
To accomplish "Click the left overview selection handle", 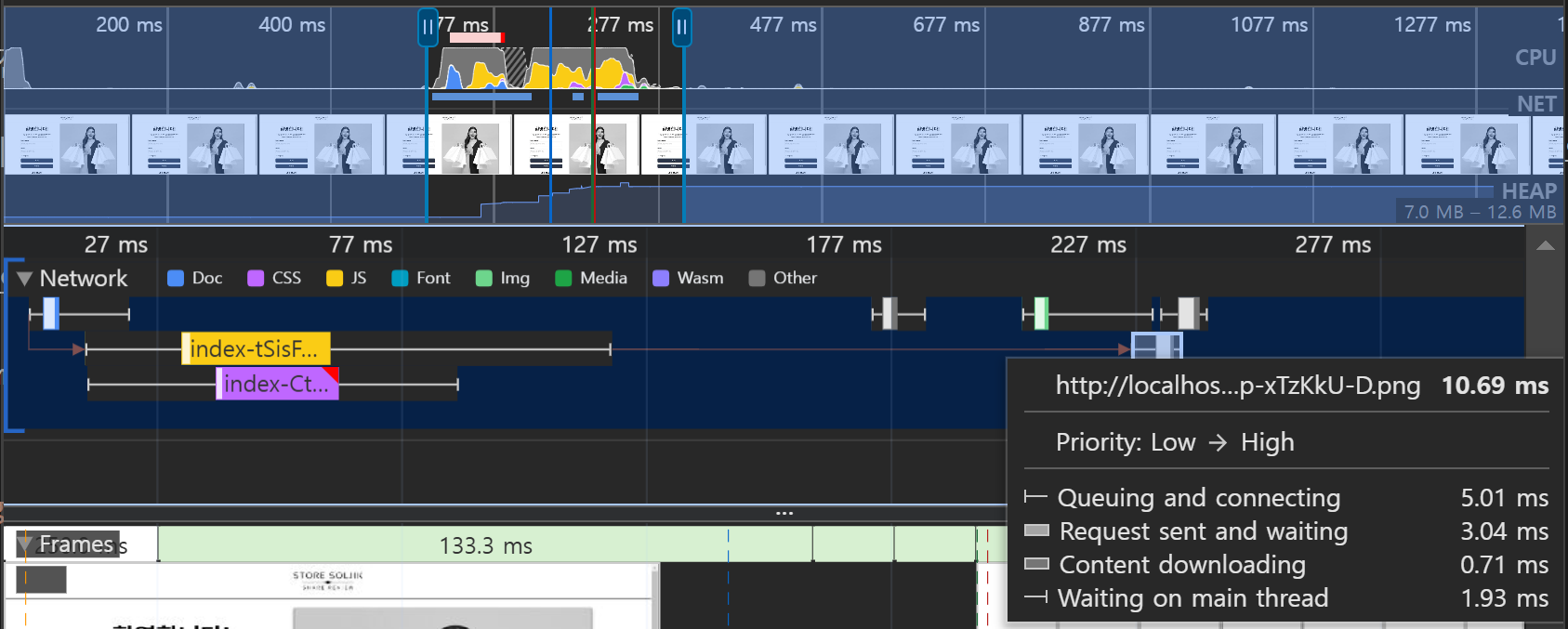I will click(x=428, y=27).
